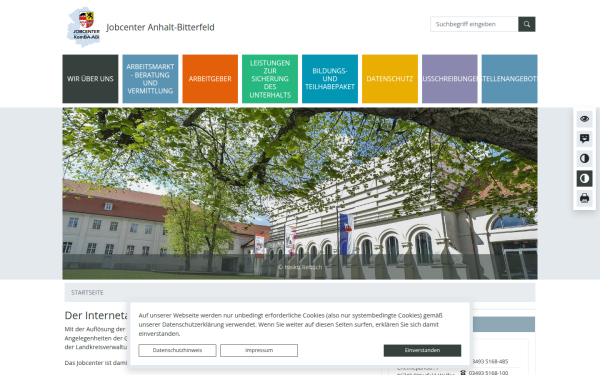This screenshot has height=375, width=600.
Task: Open Leistungen zur Sicherung des Unterhalts
Action: 270,79
